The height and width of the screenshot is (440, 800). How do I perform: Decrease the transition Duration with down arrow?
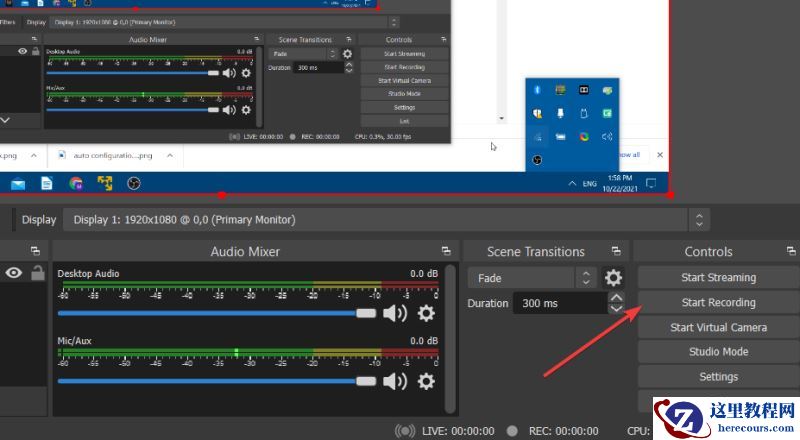pyautogui.click(x=616, y=308)
